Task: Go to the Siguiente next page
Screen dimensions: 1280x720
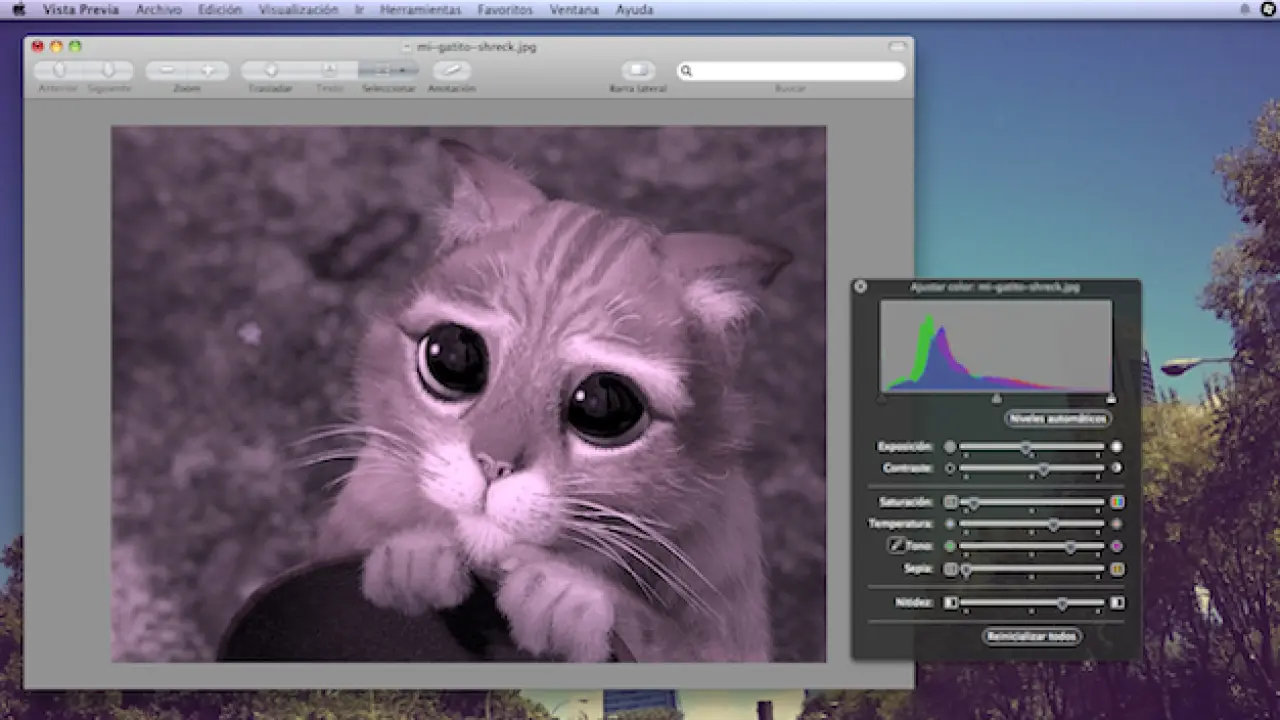Action: point(108,70)
